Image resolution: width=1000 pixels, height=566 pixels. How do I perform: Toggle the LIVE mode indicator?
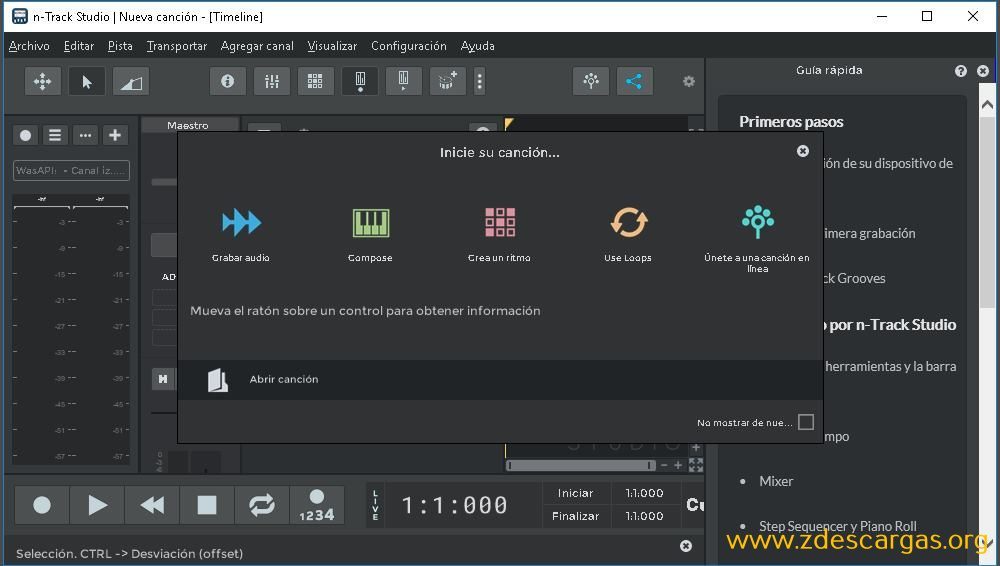tap(375, 505)
